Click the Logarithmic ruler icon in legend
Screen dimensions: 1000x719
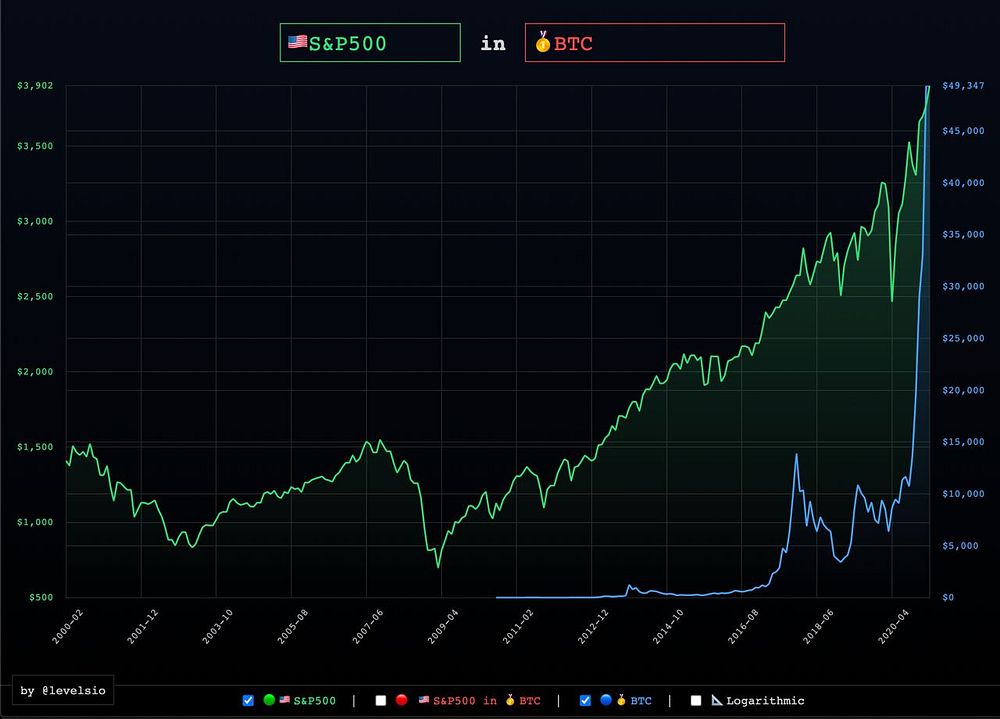coord(717,700)
